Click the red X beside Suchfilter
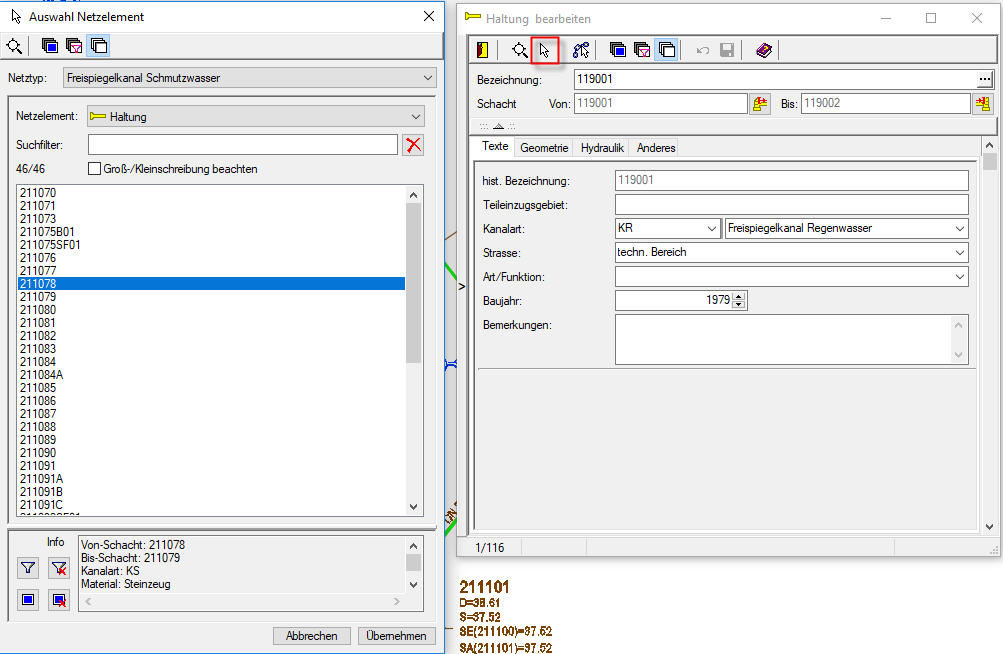The width and height of the screenshot is (1003, 654). pyautogui.click(x=413, y=145)
